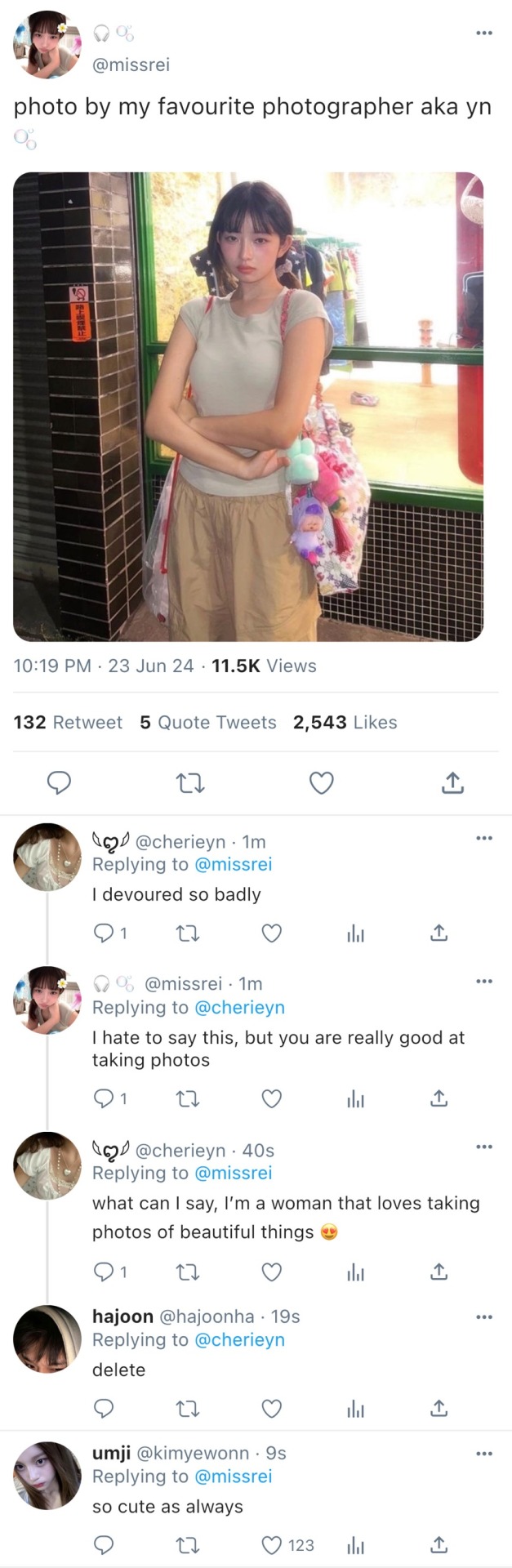View the 132 Retweet list
The image size is (512, 1568).
[68, 722]
